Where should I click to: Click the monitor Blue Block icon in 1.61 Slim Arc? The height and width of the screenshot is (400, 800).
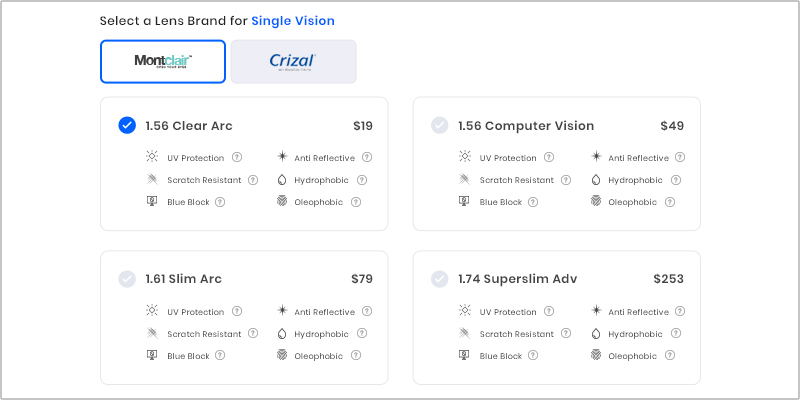pyautogui.click(x=152, y=355)
